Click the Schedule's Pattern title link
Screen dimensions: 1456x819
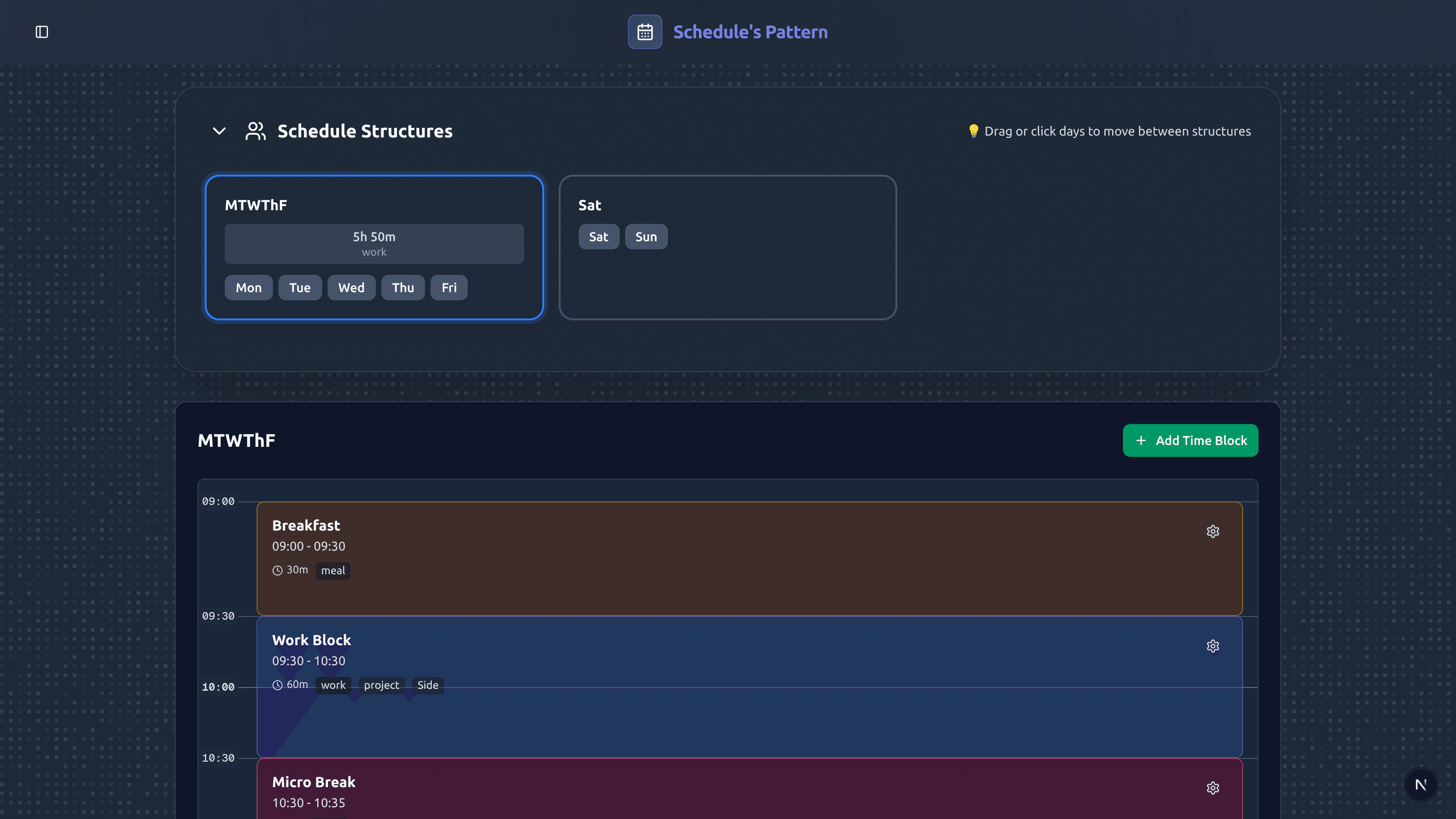(750, 32)
